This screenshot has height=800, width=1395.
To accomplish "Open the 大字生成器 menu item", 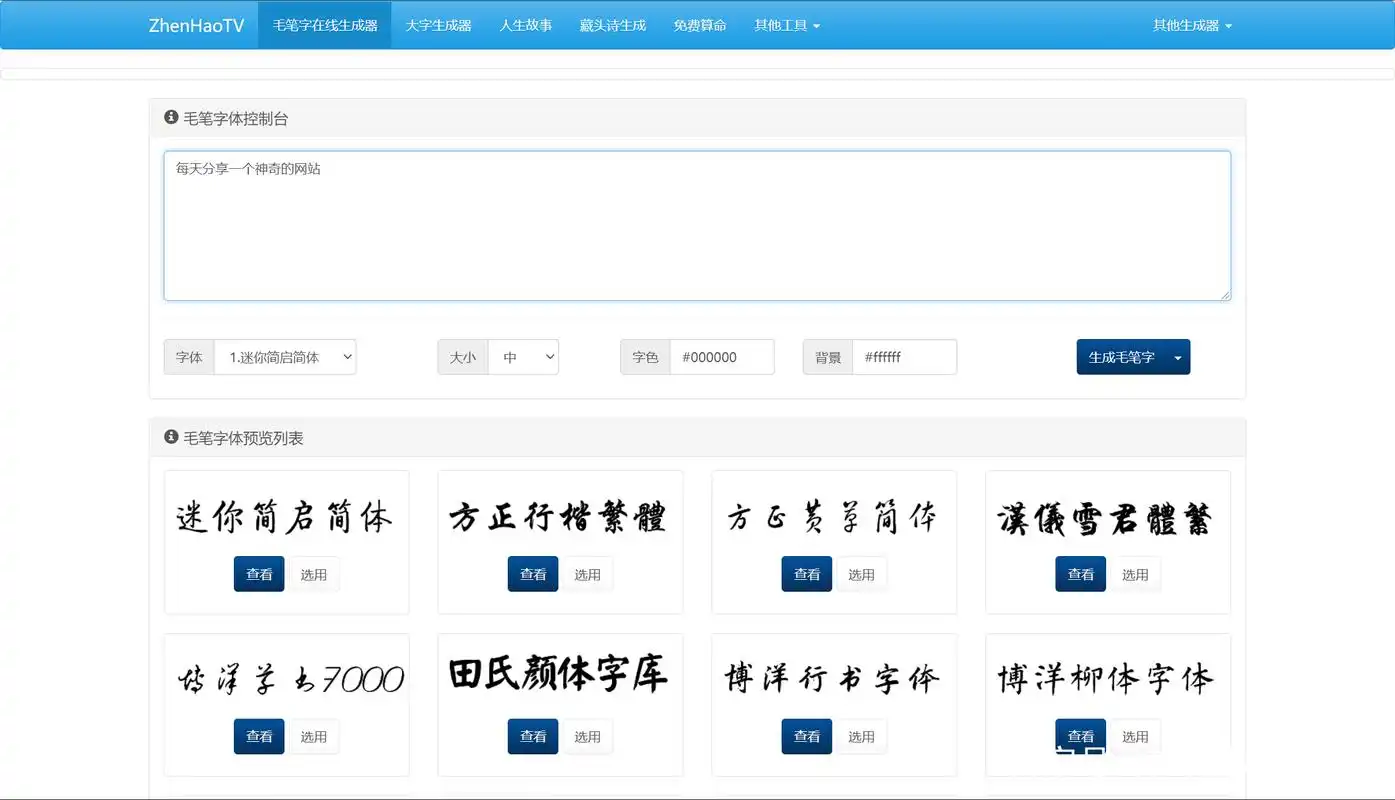I will click(x=438, y=25).
